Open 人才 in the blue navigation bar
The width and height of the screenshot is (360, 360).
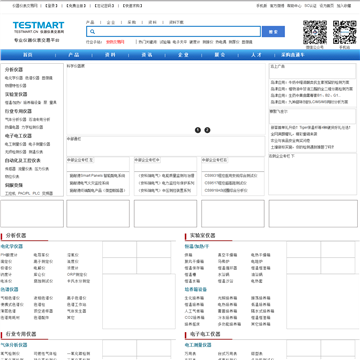256,55
